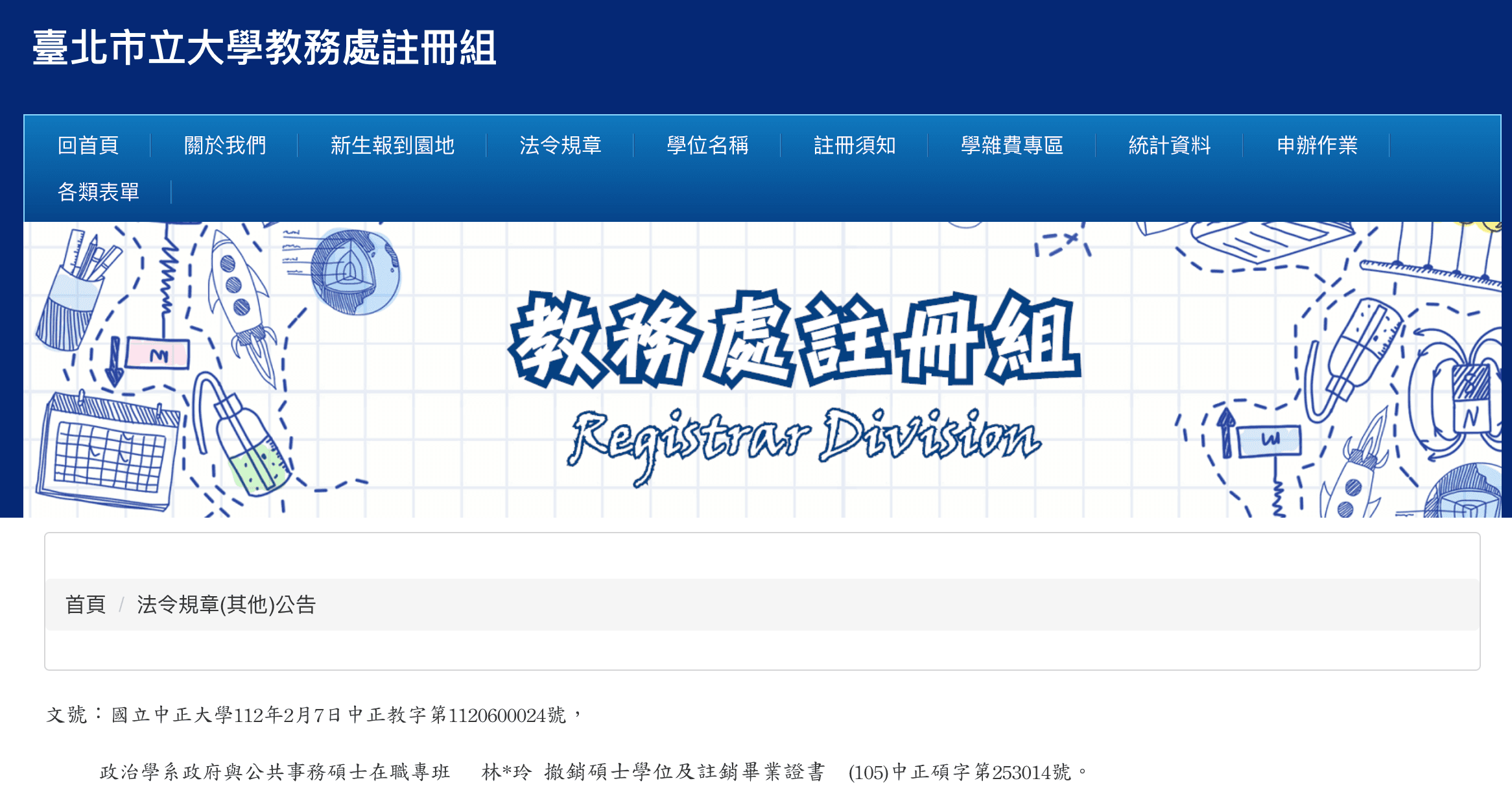Select 新生報到園地 in the navigation bar
This screenshot has width=1512, height=807.
coord(392,145)
